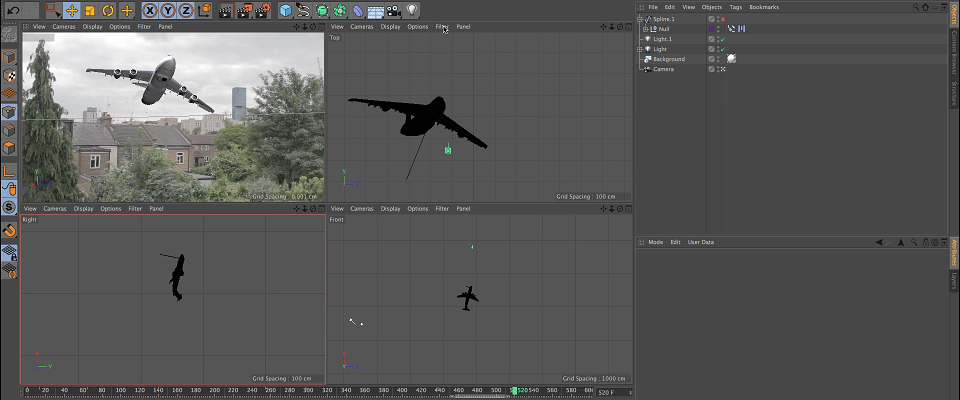Open Render Settings clapperboard with gear

[x=263, y=10]
